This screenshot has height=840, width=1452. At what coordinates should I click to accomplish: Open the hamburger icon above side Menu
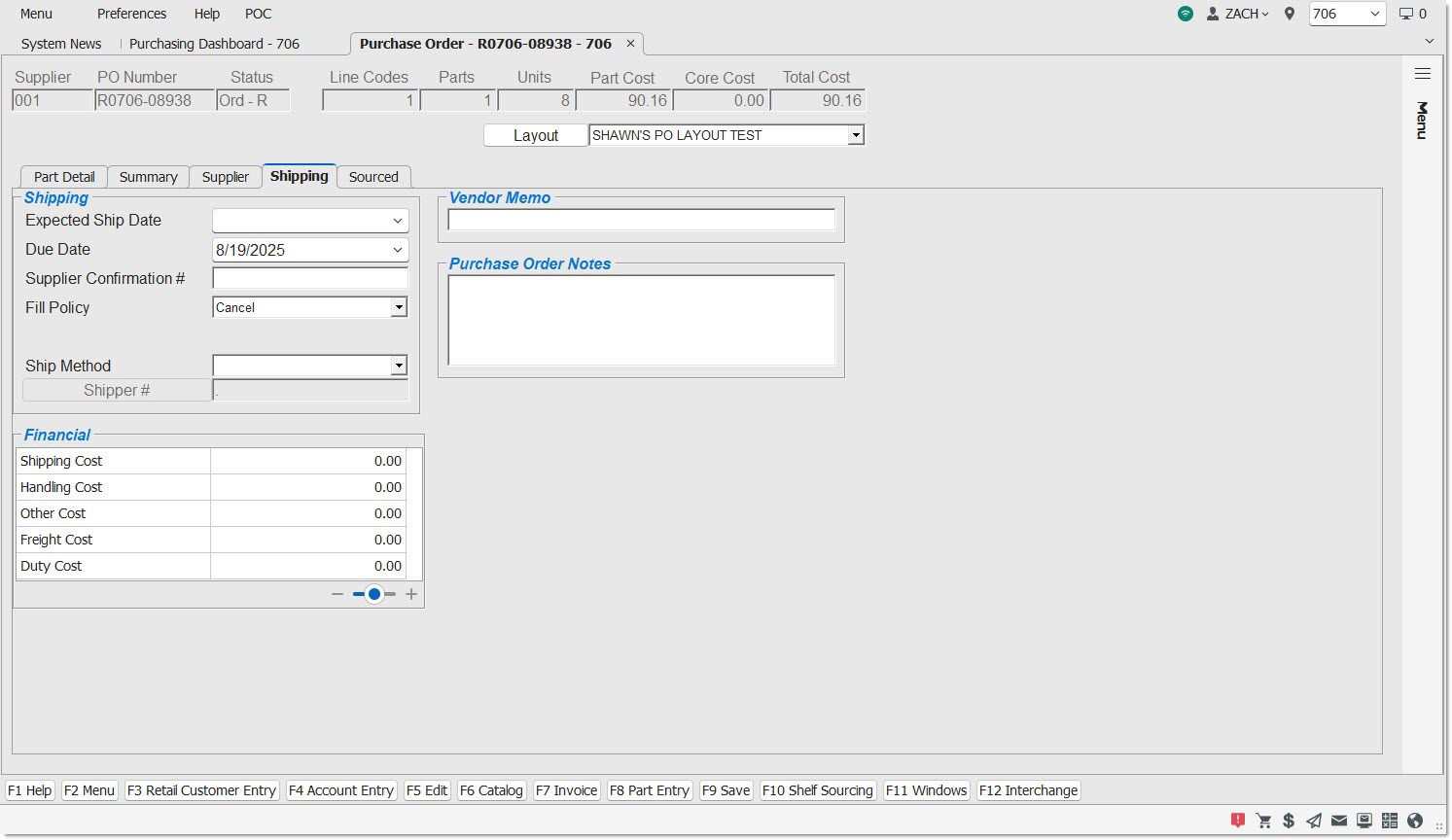click(1422, 74)
